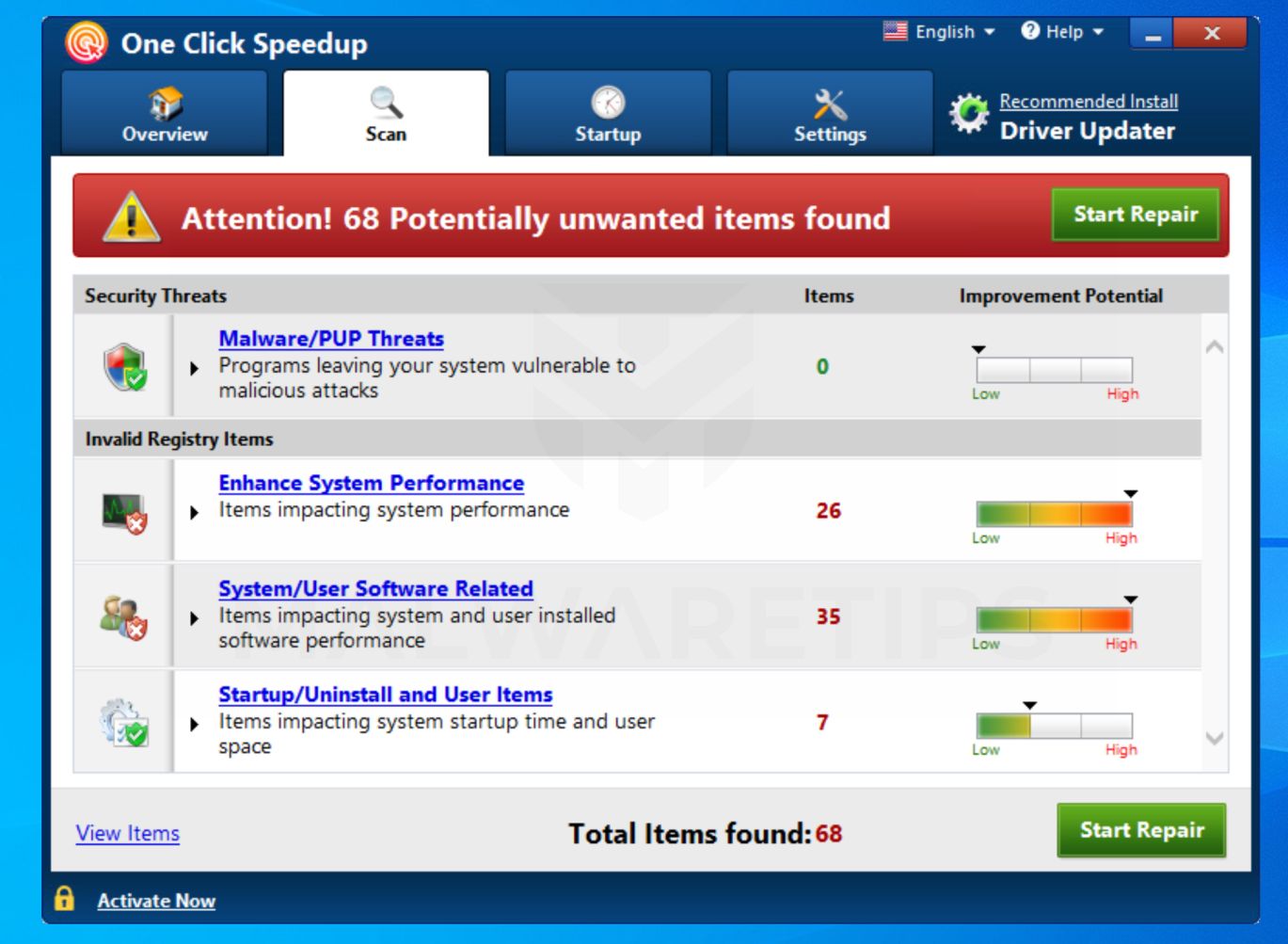This screenshot has height=944, width=1288.
Task: Click the 'Total Items found:' label
Action: pyautogui.click(x=690, y=834)
